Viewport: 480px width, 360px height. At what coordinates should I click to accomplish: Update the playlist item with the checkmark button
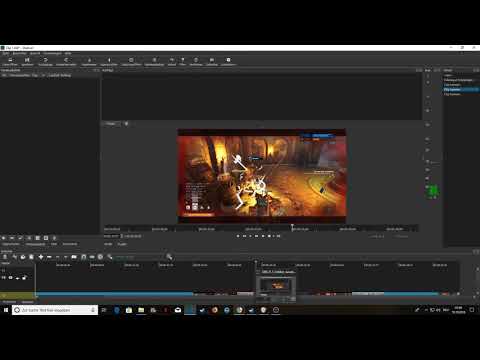[x=20, y=238]
